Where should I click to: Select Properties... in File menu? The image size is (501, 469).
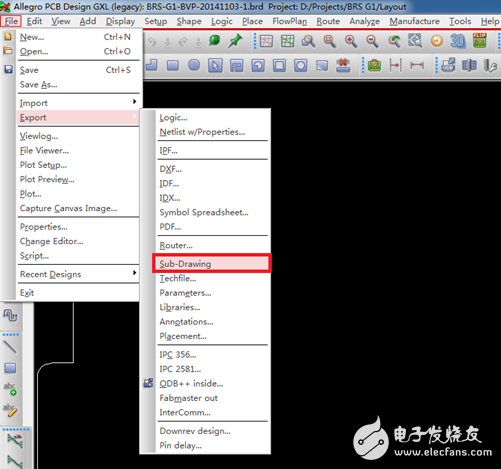tap(43, 227)
